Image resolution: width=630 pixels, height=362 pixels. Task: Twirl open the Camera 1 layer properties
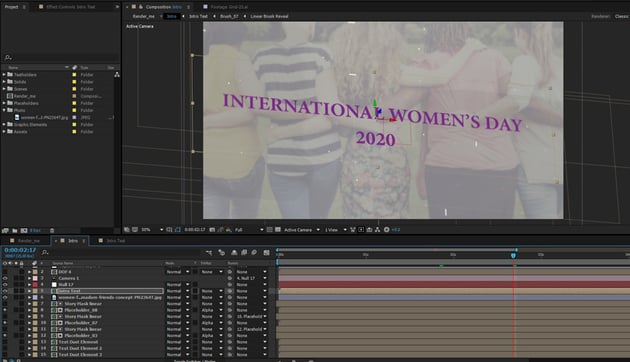[x=29, y=278]
